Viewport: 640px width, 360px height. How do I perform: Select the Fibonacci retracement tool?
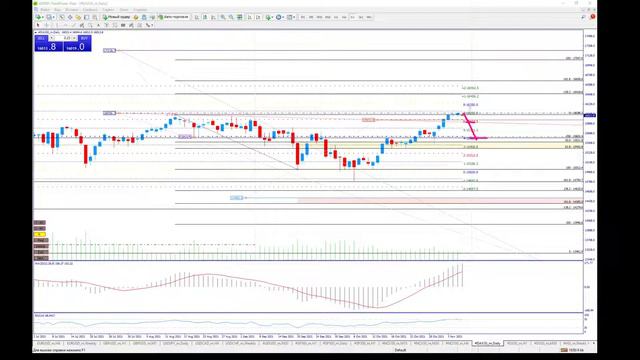[90, 25]
